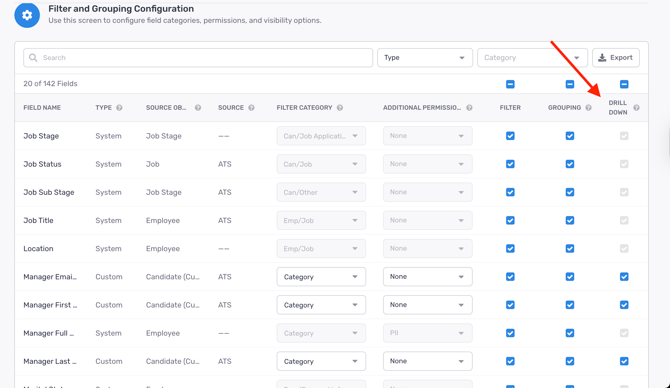Open Filter Category dropdown for Manager Emai.. row
Image resolution: width=670 pixels, height=388 pixels.
point(321,277)
